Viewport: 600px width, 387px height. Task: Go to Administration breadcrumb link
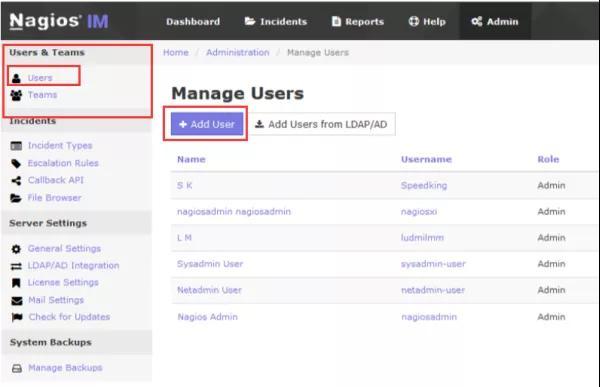coord(238,52)
